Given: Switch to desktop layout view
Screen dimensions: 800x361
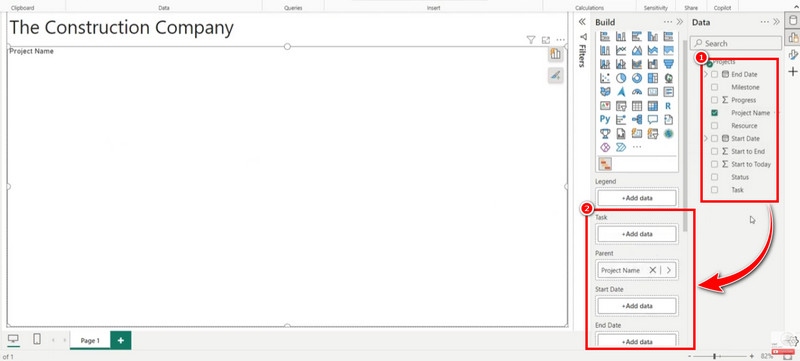Looking at the screenshot, I should [14, 339].
